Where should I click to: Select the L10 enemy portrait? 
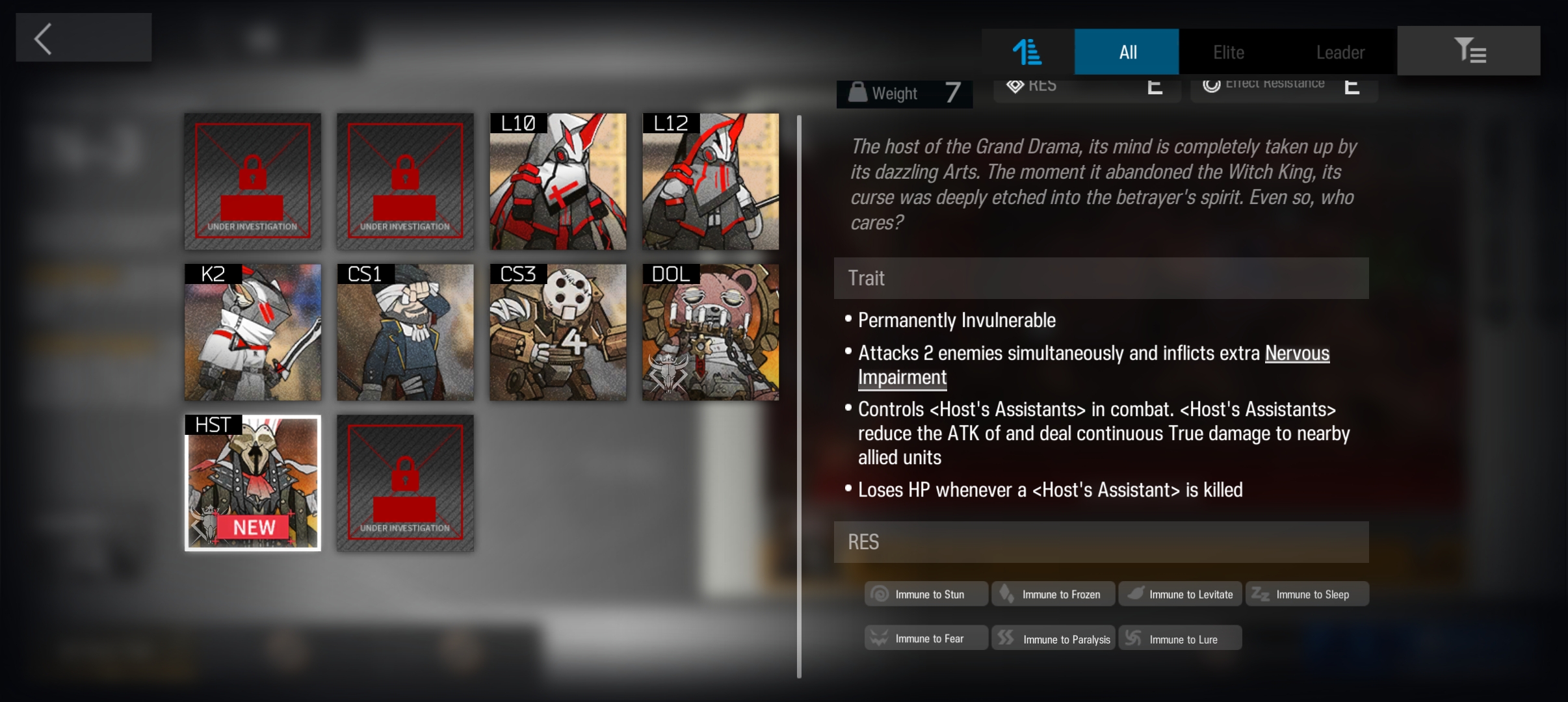558,181
